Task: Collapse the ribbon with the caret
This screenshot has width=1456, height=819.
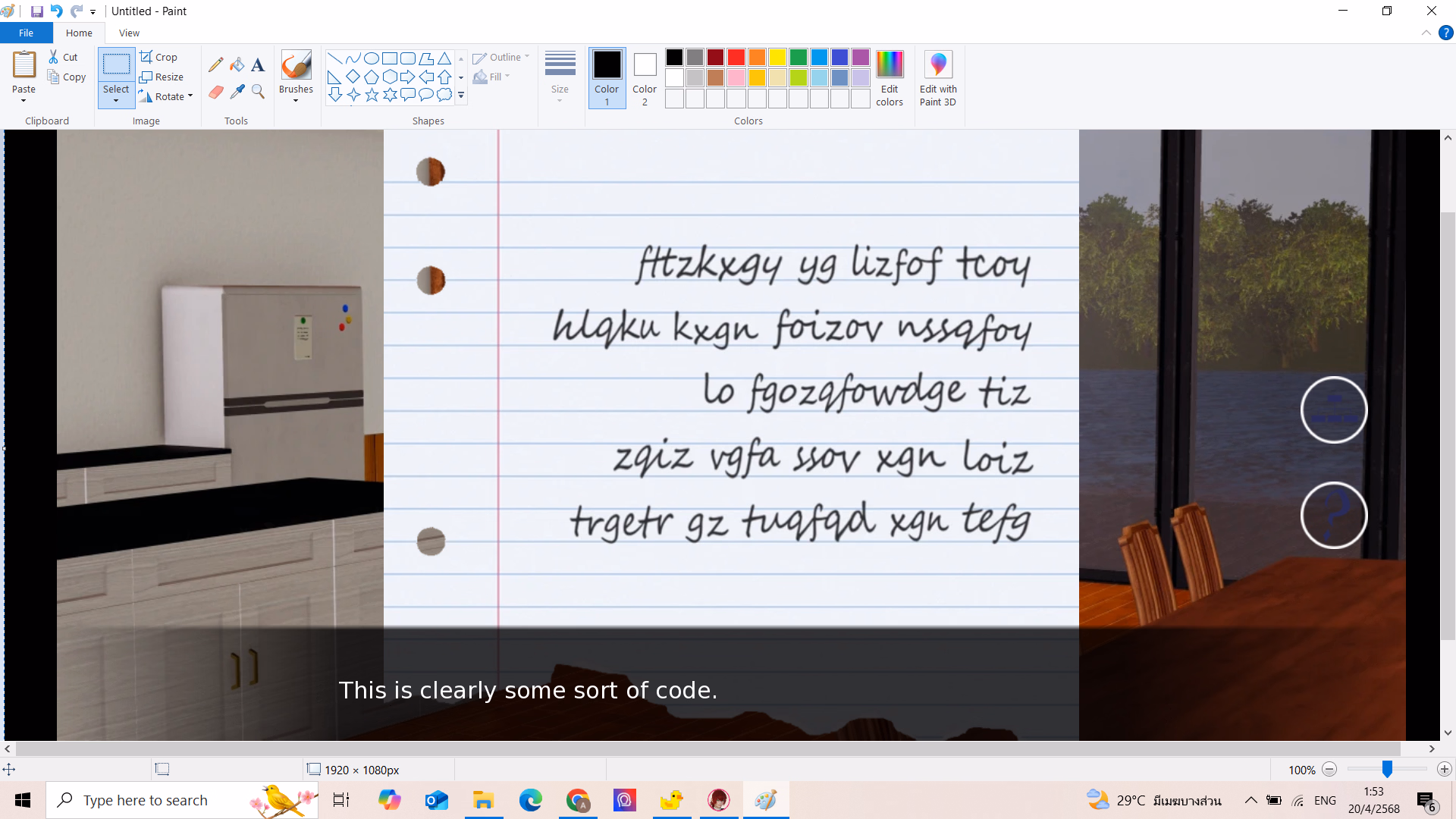Action: pyautogui.click(x=1426, y=33)
